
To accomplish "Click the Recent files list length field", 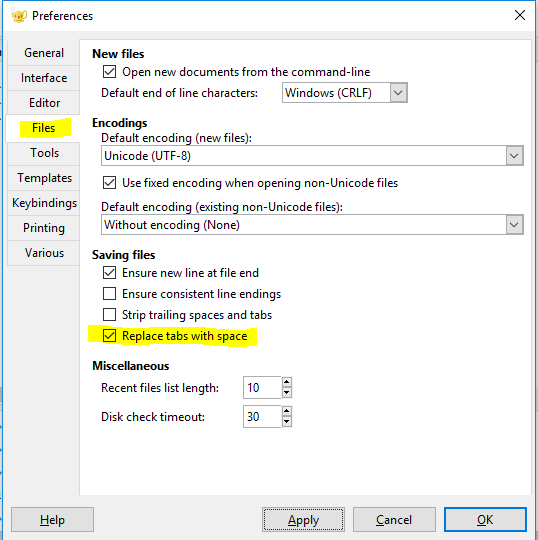I will pos(262,387).
